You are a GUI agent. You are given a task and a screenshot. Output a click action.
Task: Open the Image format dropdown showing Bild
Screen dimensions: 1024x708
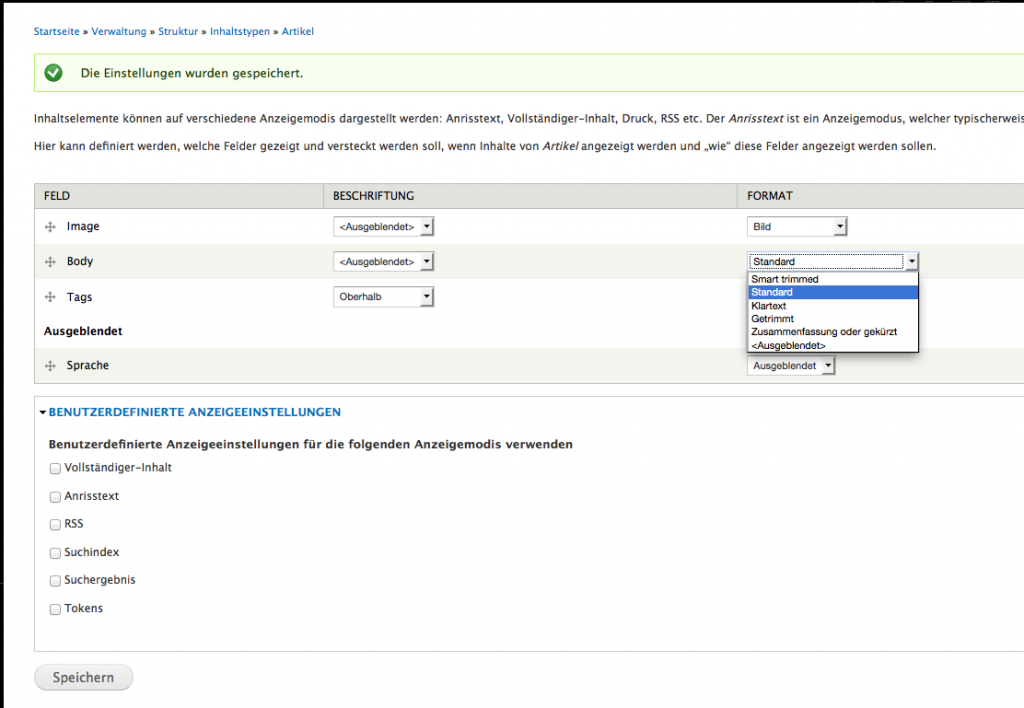pos(797,227)
